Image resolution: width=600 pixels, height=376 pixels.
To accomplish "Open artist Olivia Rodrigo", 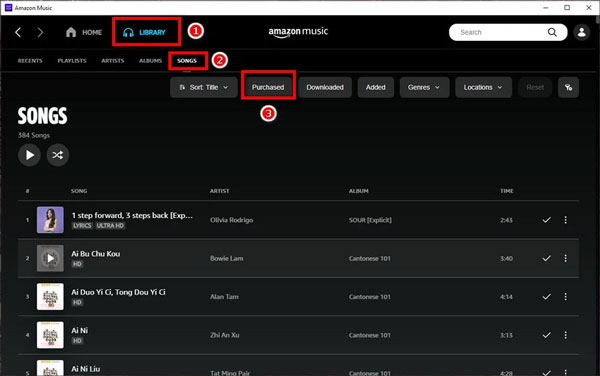I will [232, 220].
